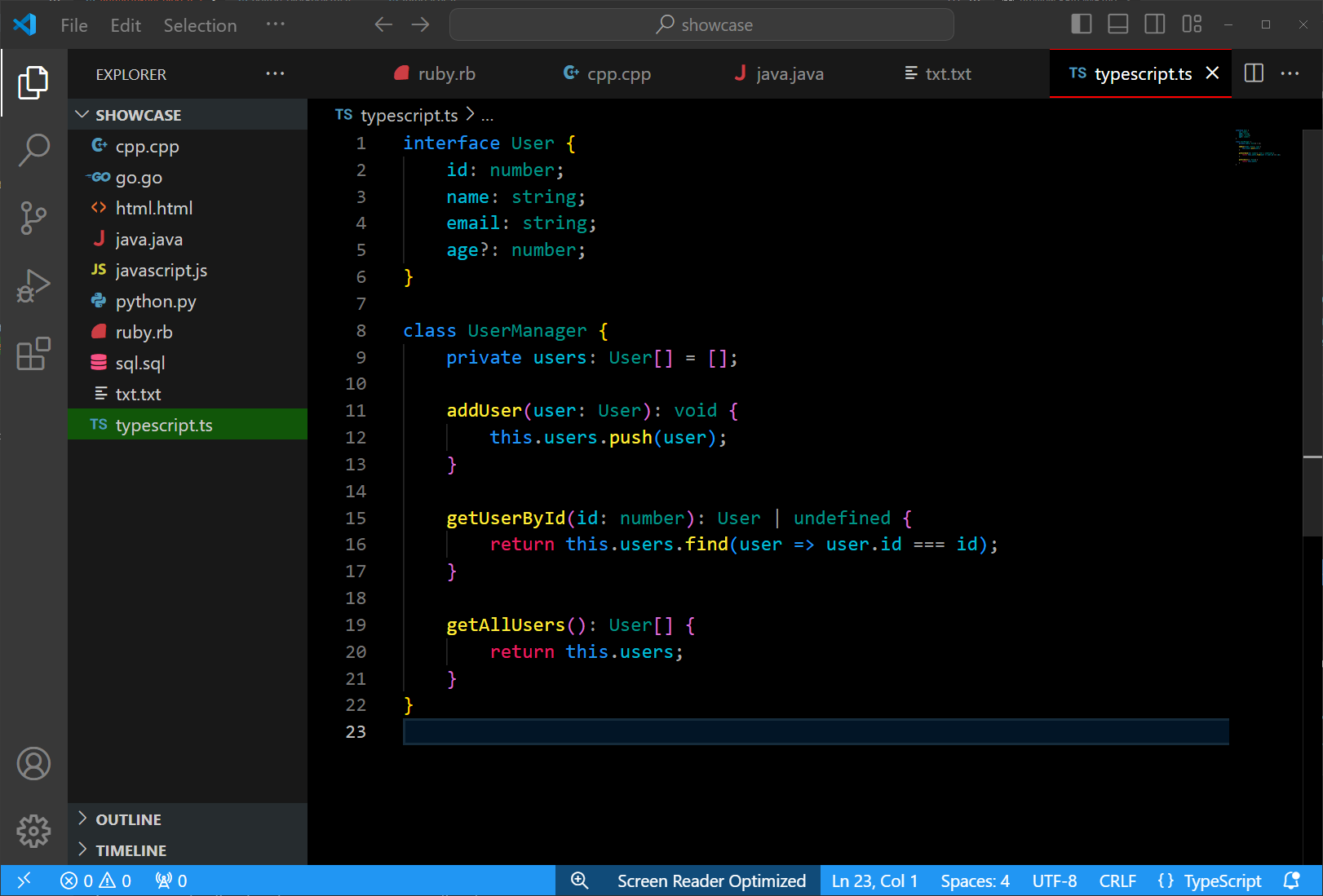Click the word getUserById on line 15
The width and height of the screenshot is (1323, 896).
point(506,519)
